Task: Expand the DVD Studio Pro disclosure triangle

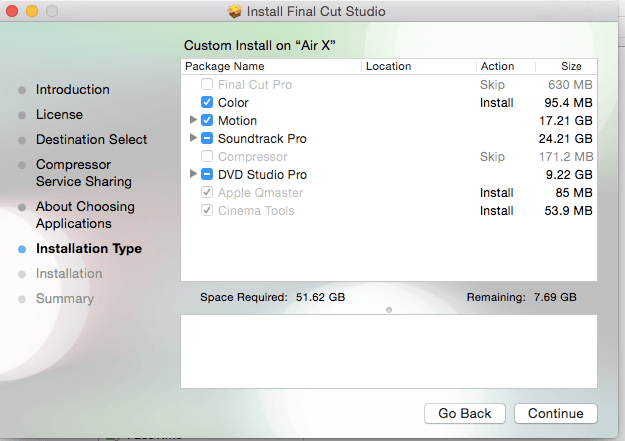Action: click(x=193, y=175)
